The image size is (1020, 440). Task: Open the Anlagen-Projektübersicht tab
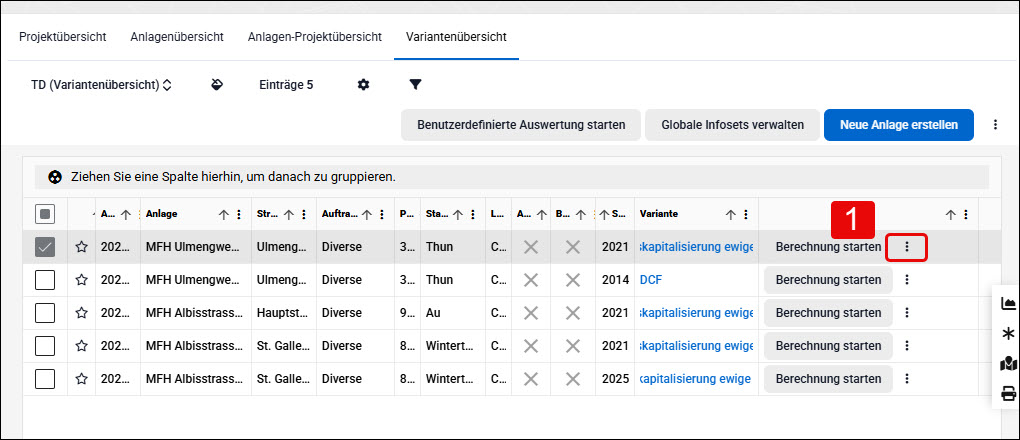click(x=315, y=36)
